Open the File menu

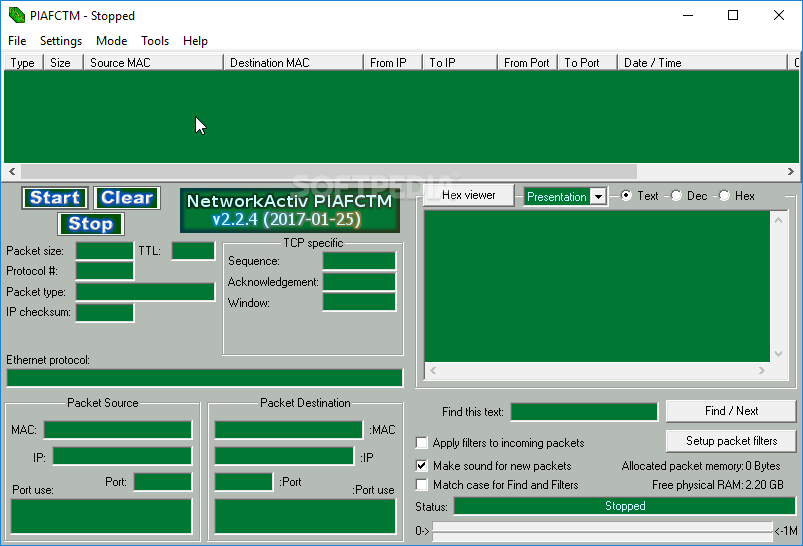click(x=17, y=41)
